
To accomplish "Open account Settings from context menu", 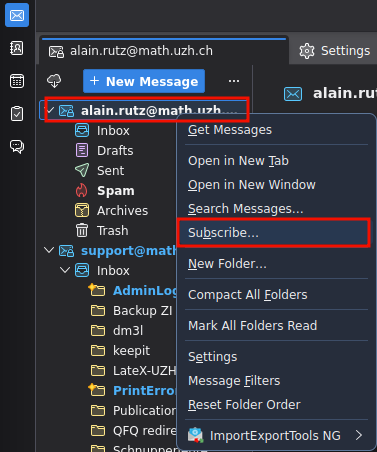I will coord(276,357).
